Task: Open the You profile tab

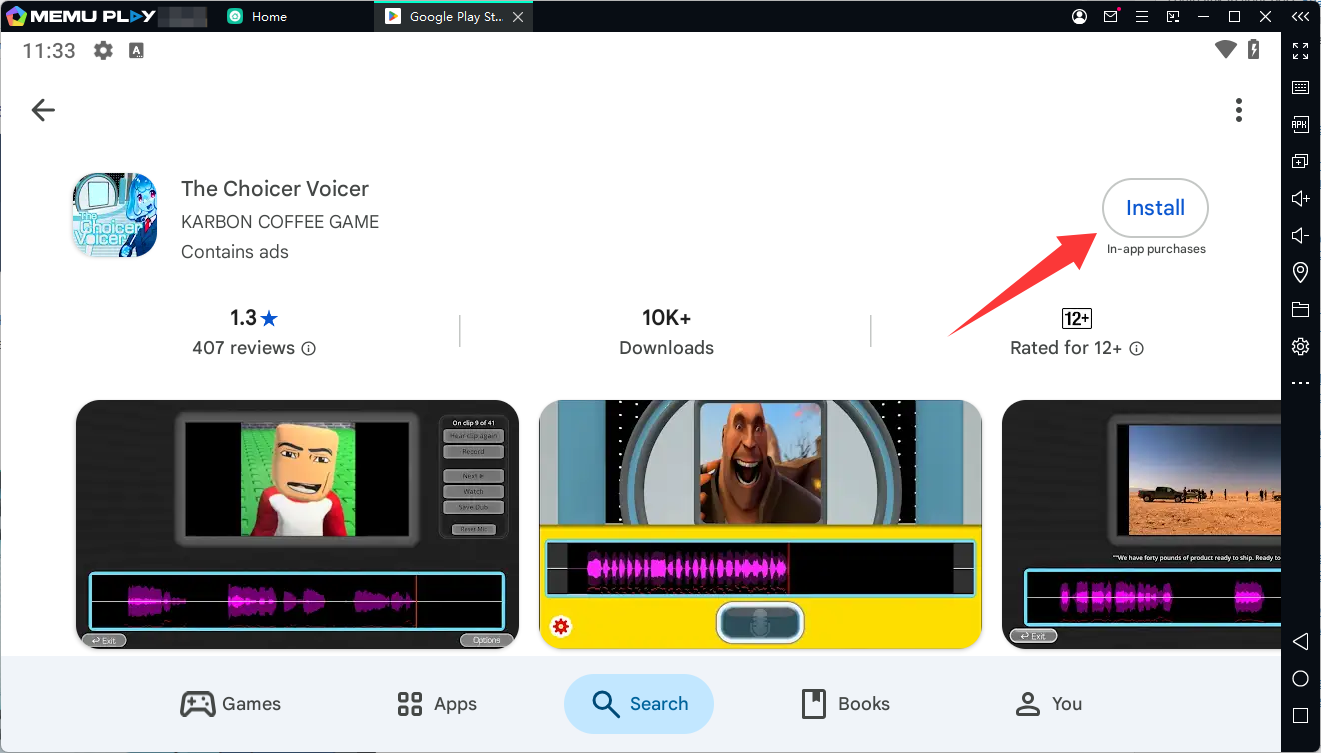Action: coord(1049,704)
